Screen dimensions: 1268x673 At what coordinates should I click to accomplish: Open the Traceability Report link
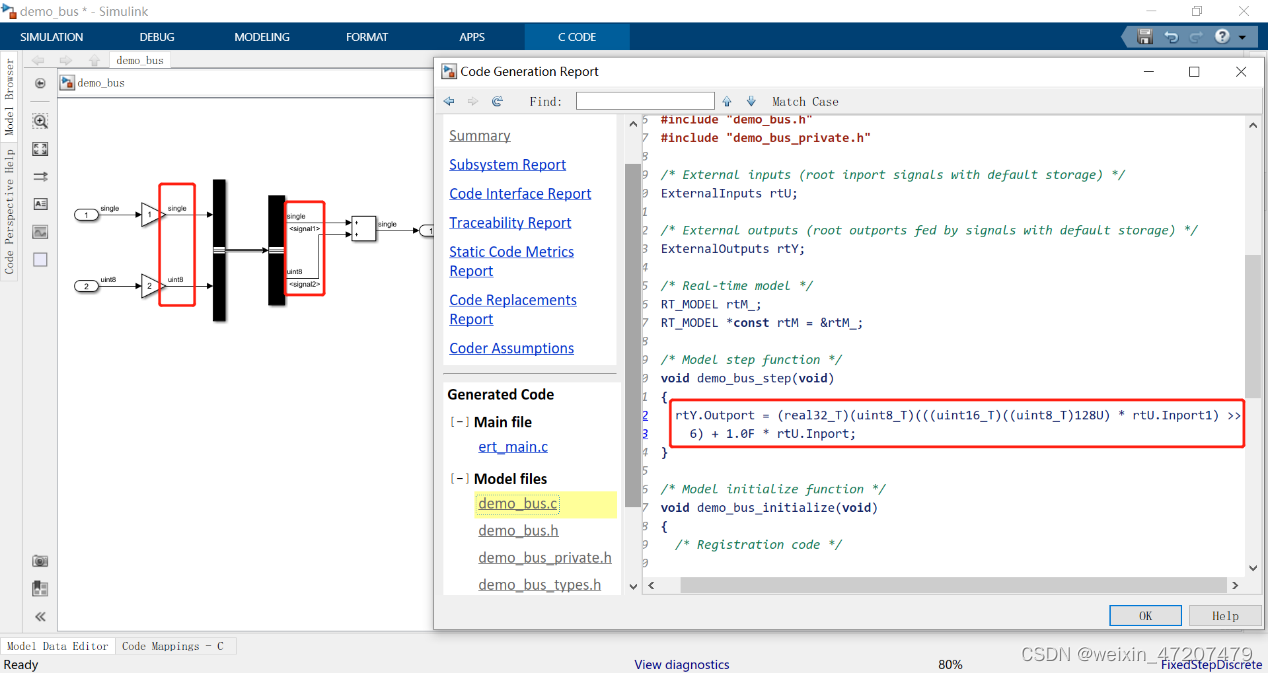coord(510,222)
